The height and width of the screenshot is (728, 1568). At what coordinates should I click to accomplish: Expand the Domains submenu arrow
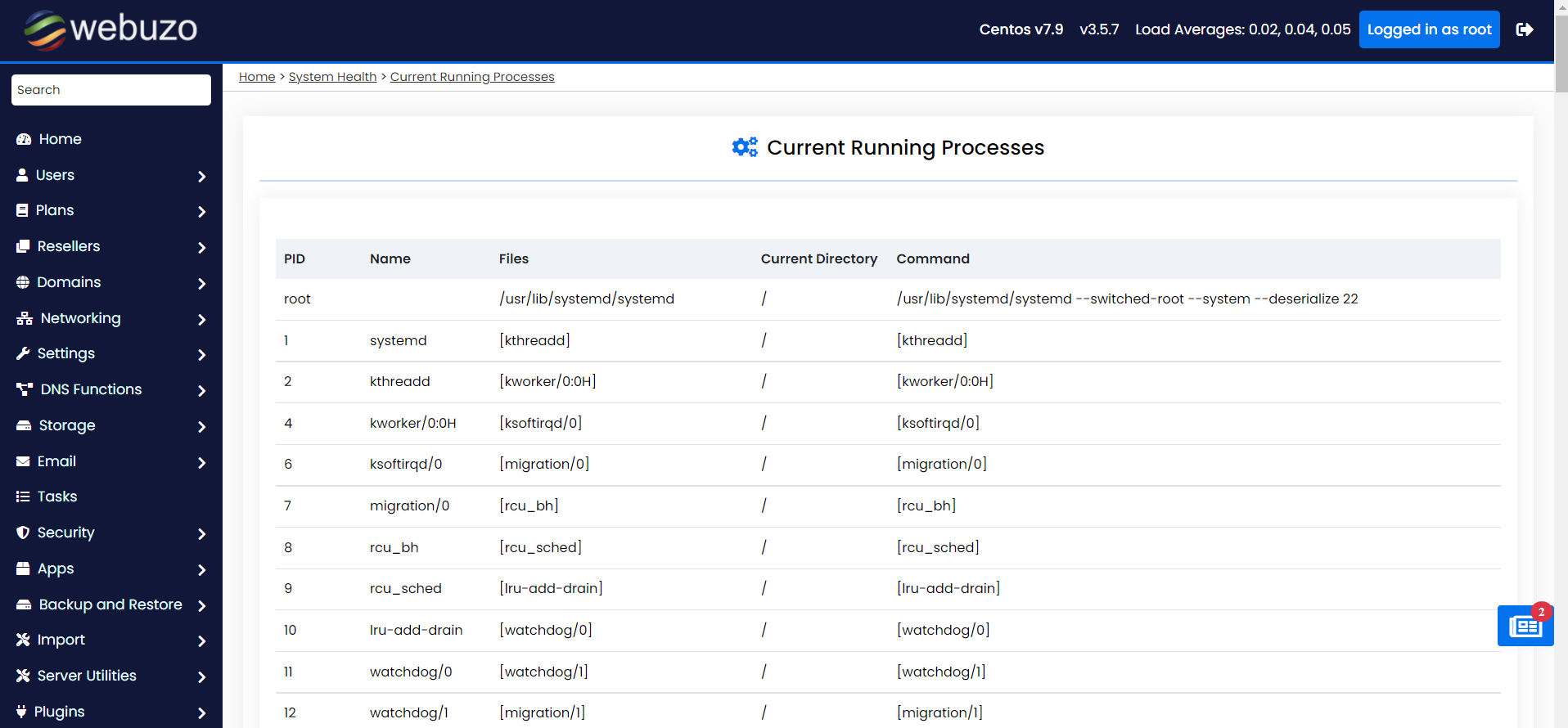coord(201,283)
